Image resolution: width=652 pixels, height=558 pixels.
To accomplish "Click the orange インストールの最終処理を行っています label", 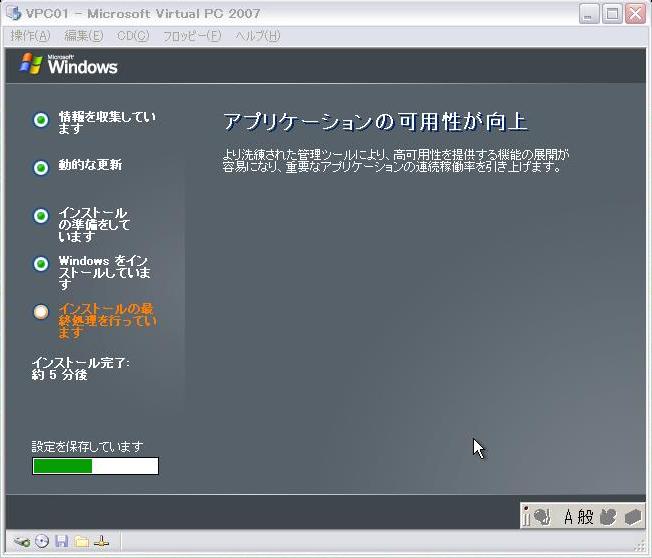I will coord(108,321).
